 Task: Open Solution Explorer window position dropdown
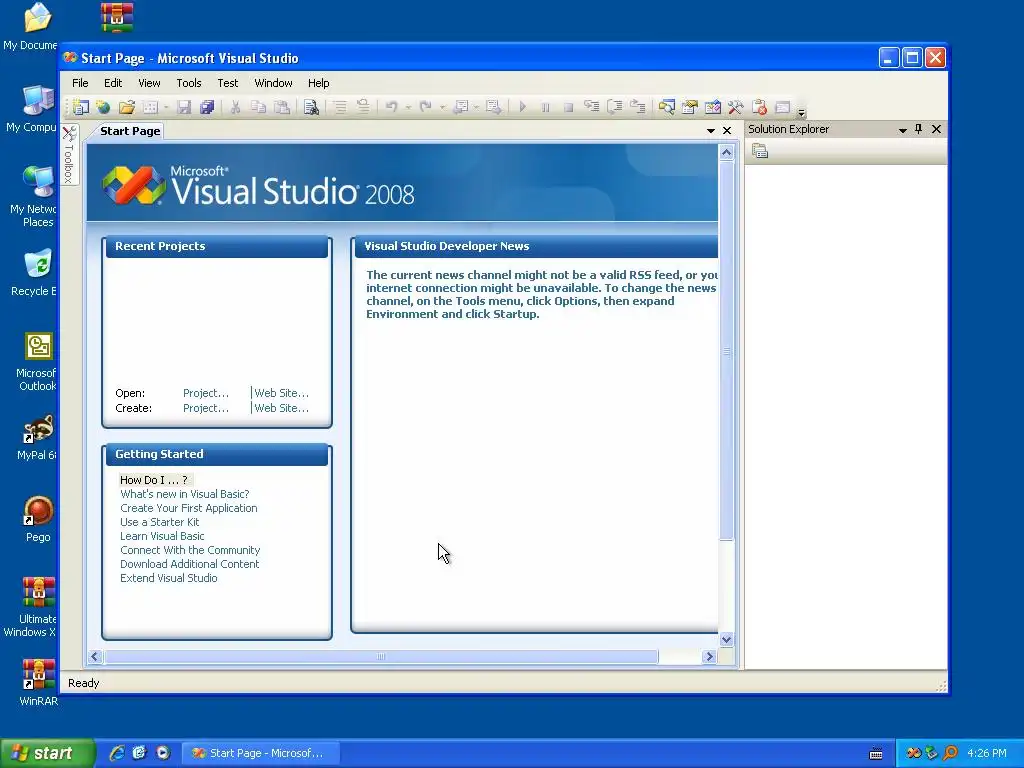coord(903,130)
